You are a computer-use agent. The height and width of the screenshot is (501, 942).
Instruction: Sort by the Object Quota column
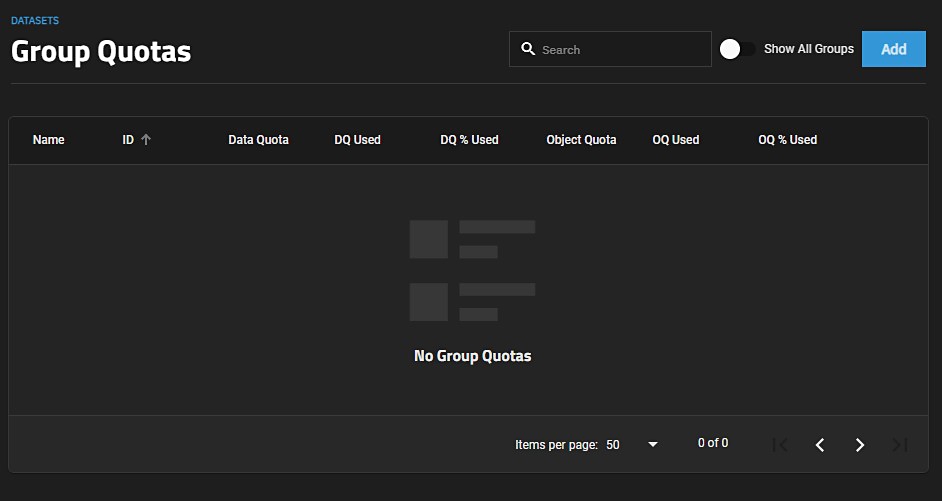coord(581,140)
